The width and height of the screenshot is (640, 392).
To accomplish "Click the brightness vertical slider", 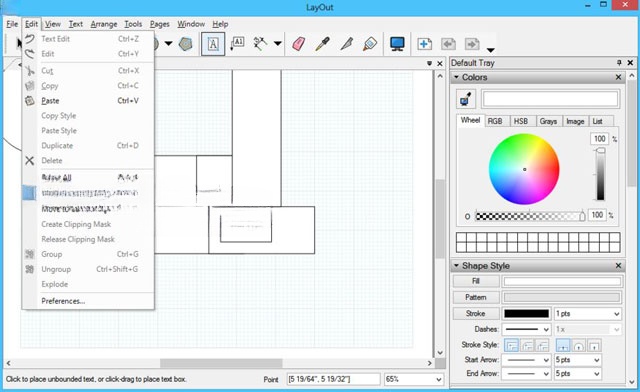I will pos(600,174).
